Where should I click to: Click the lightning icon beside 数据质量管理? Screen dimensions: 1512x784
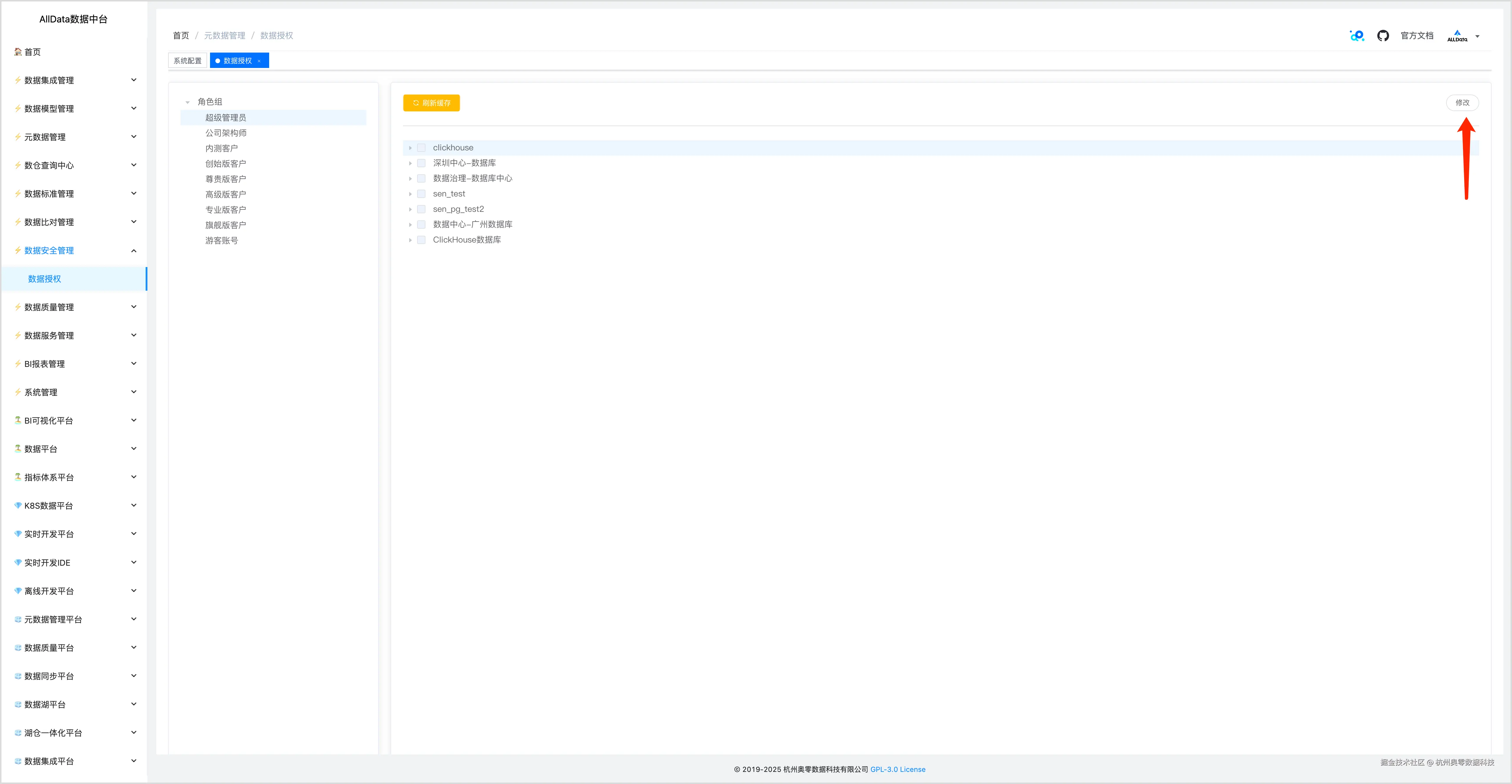tap(18, 307)
